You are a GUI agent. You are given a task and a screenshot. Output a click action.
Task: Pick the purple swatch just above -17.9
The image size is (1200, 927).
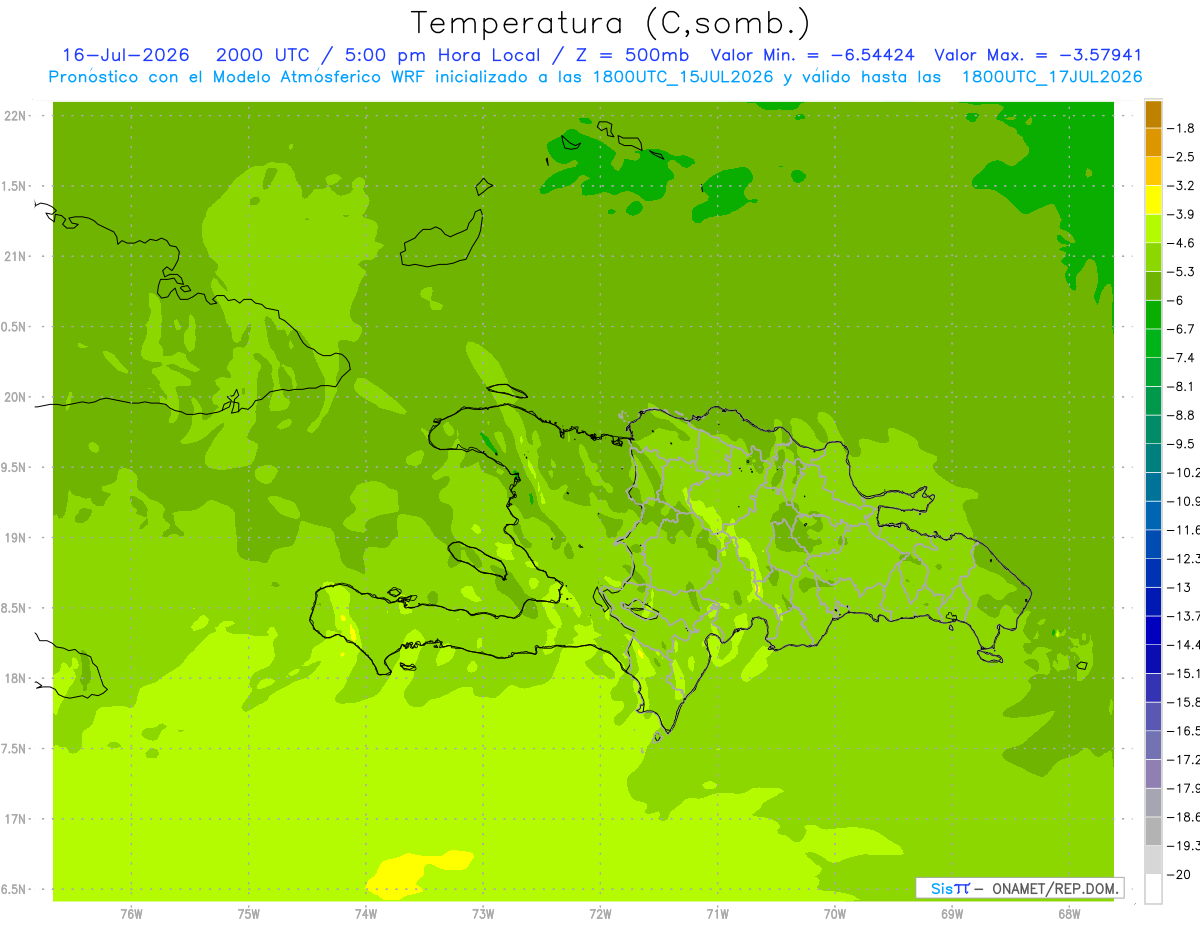[x=1153, y=774]
